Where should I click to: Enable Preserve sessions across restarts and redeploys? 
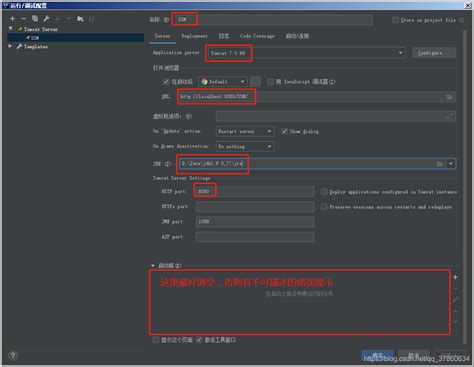[324, 207]
